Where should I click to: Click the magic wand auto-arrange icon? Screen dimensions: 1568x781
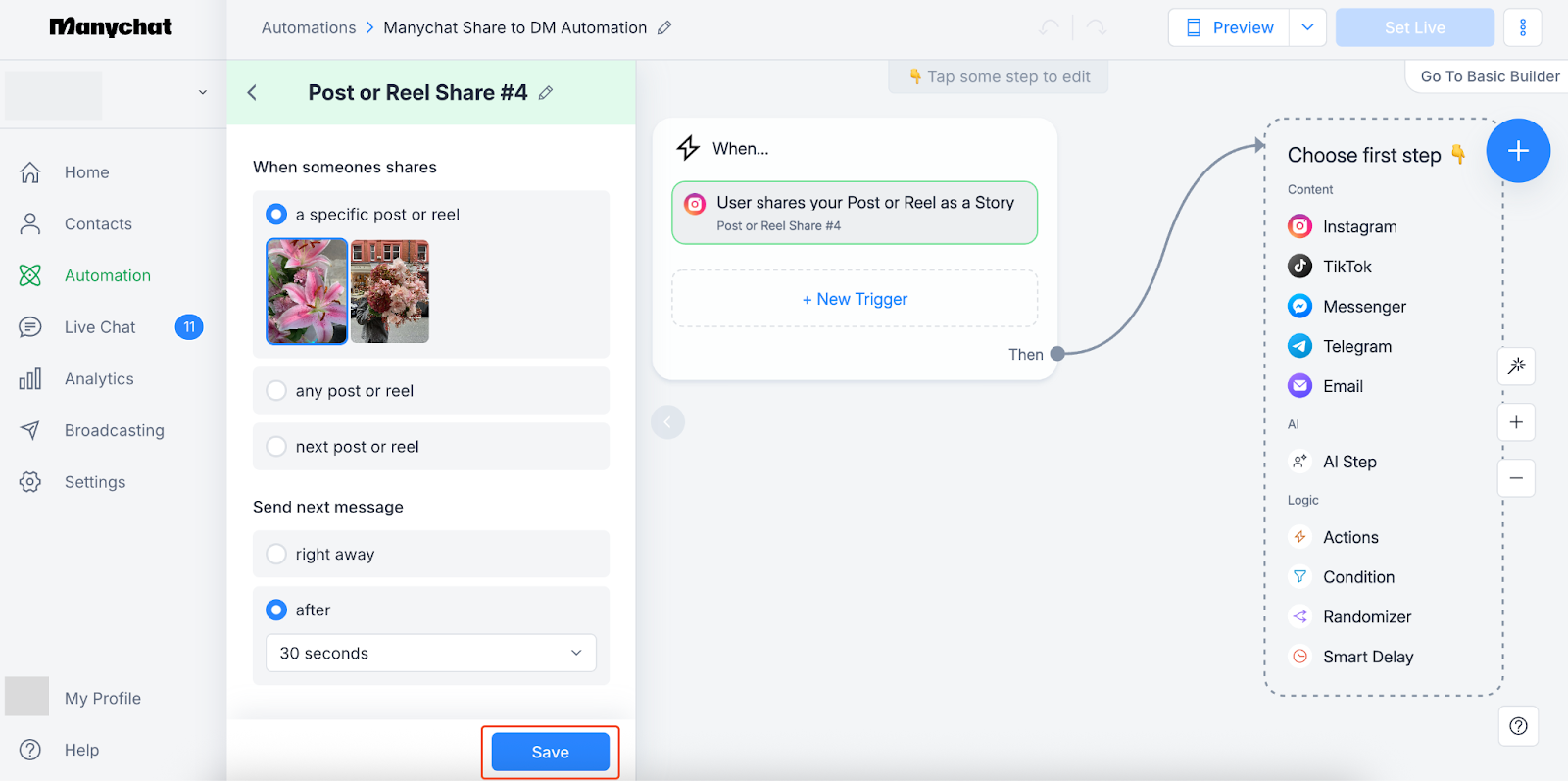coord(1516,366)
